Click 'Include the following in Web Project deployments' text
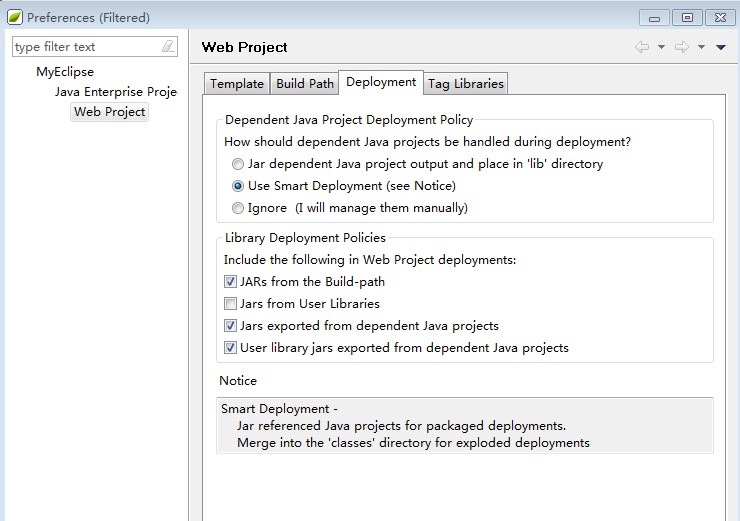 370,260
